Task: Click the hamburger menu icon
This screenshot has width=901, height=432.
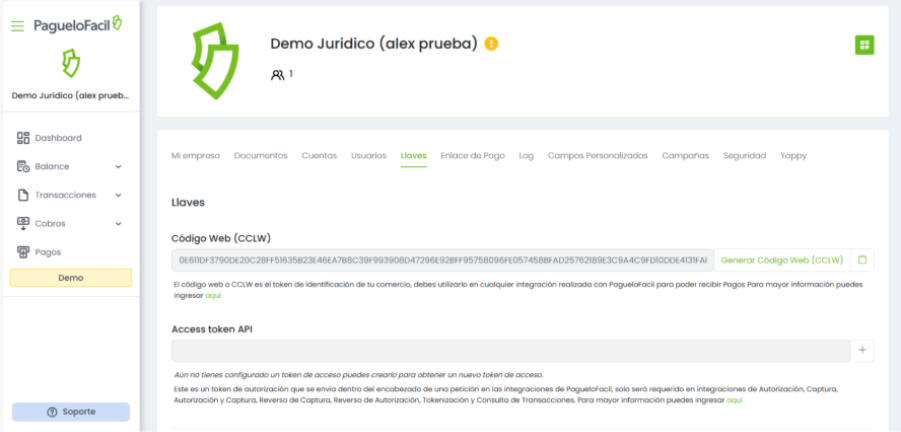Action: click(x=17, y=25)
